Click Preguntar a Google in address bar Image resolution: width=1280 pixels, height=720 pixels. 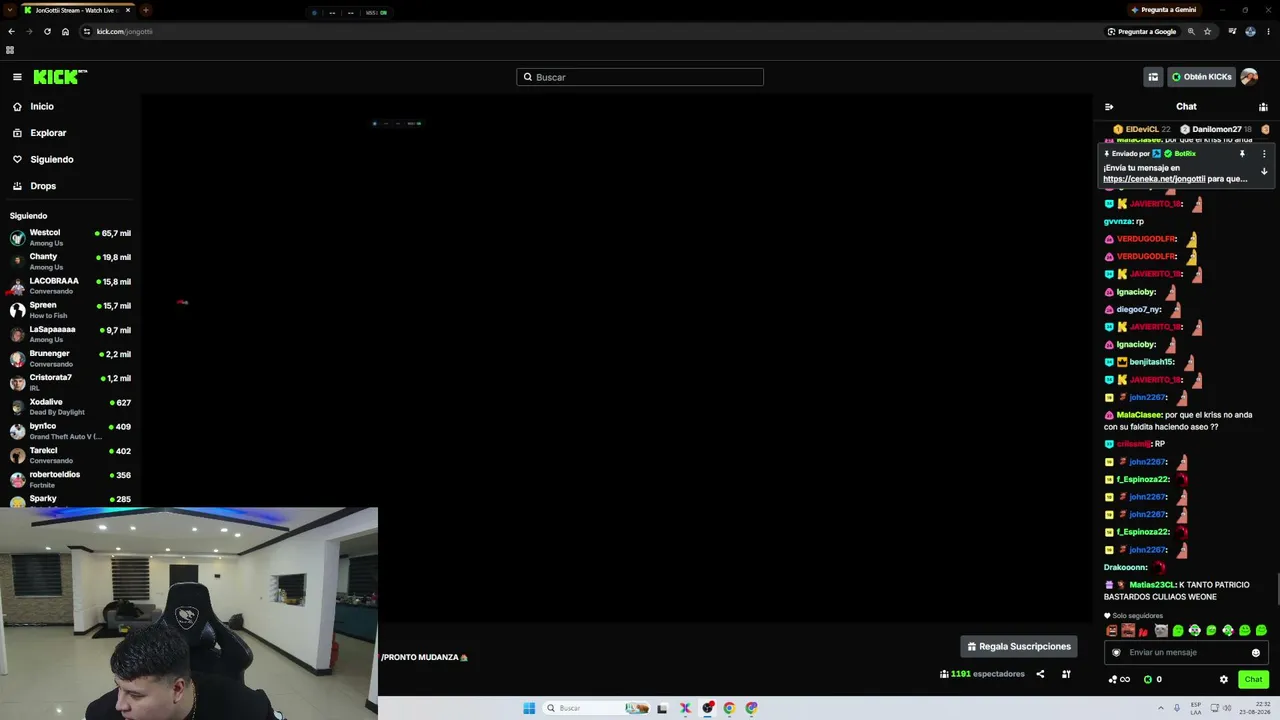click(1142, 31)
